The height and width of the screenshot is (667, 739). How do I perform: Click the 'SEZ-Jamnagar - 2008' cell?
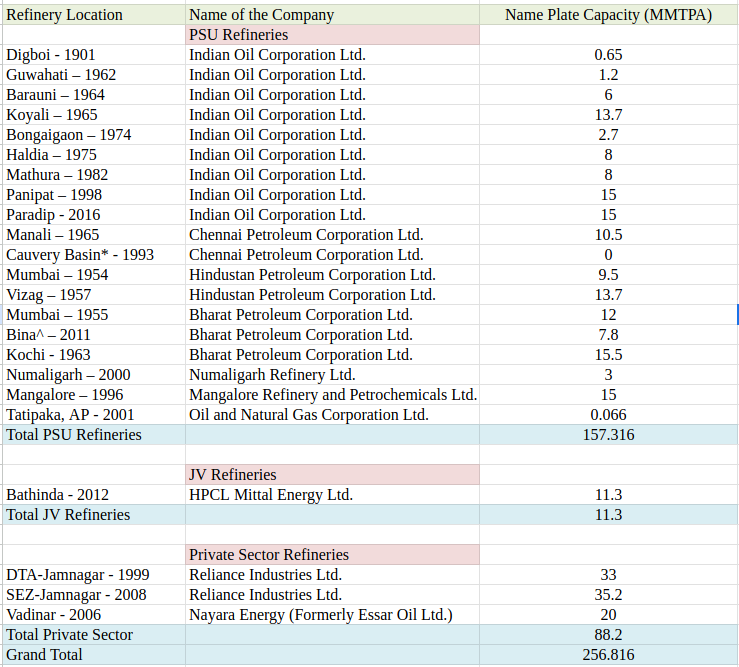(94, 595)
